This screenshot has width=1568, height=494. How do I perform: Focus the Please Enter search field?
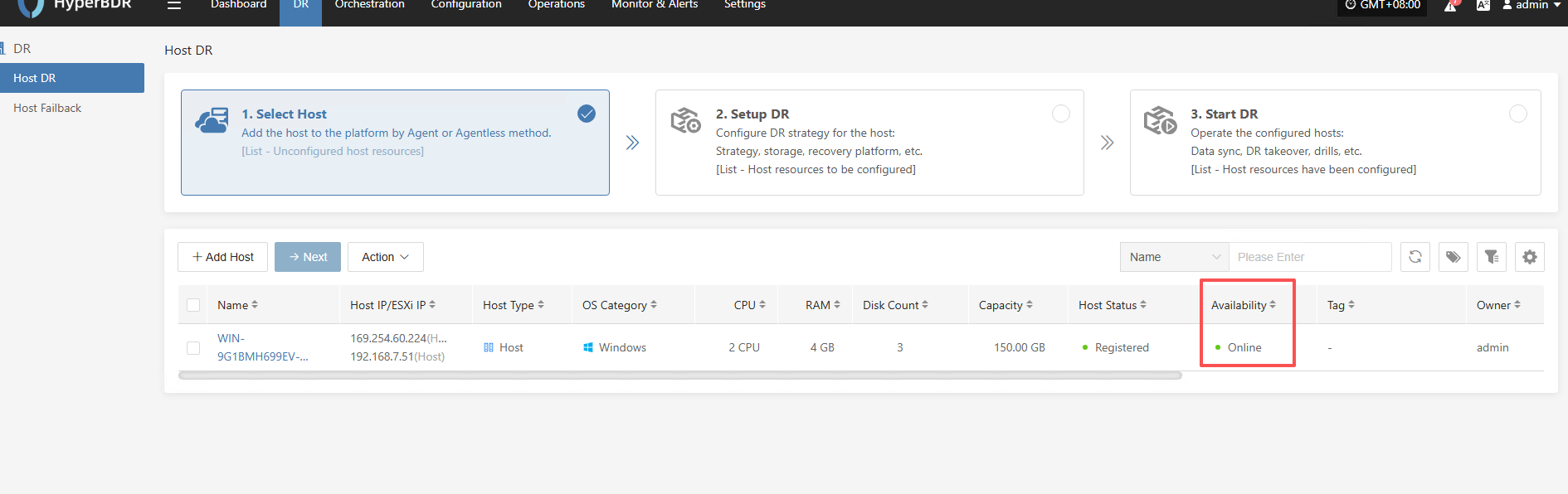click(1309, 257)
